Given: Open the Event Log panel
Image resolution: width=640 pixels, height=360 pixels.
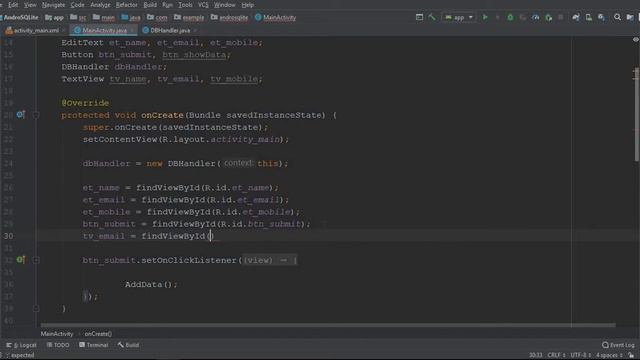Looking at the screenshot, I should pyautogui.click(x=618, y=345).
